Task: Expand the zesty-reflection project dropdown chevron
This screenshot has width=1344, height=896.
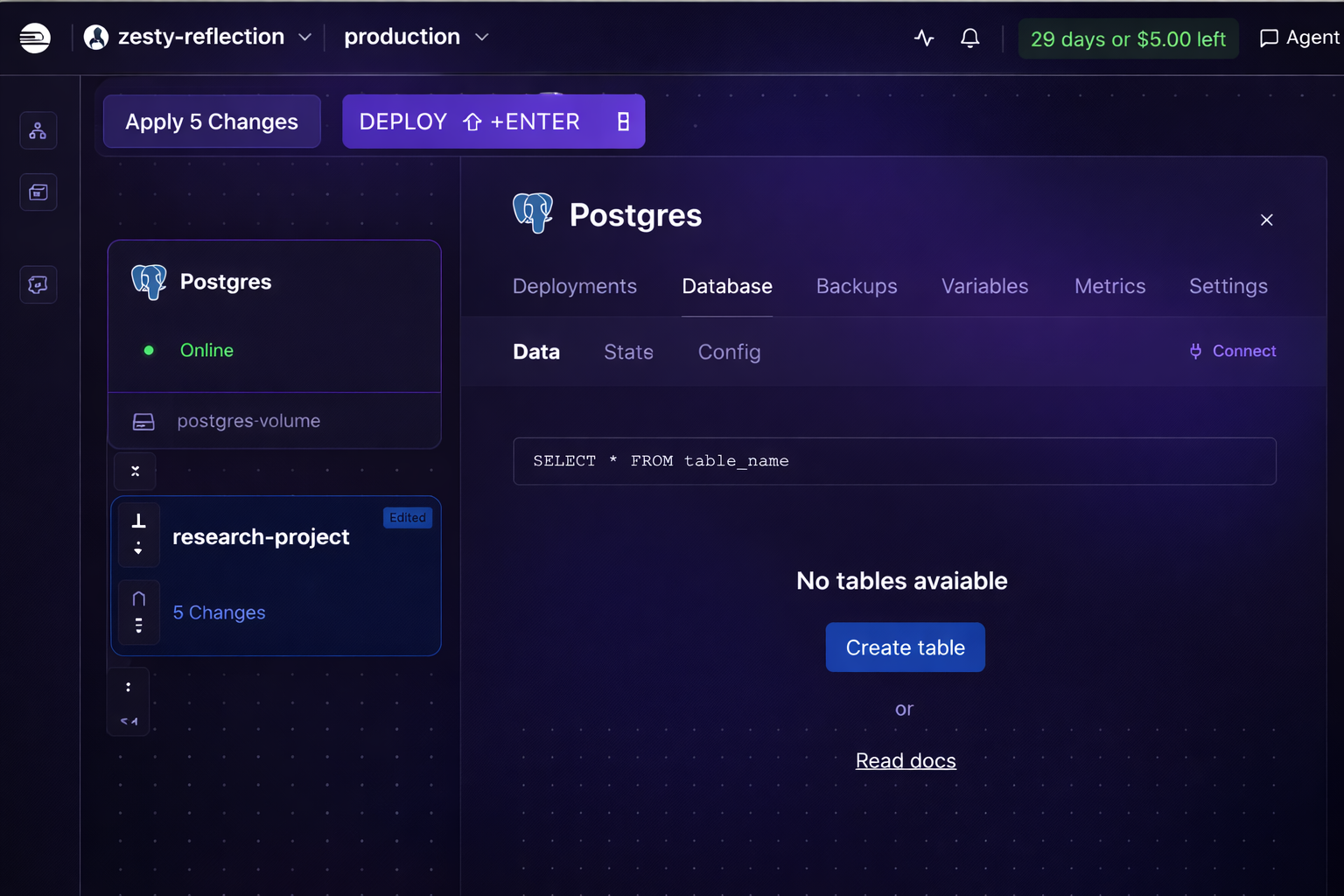Action: point(304,38)
